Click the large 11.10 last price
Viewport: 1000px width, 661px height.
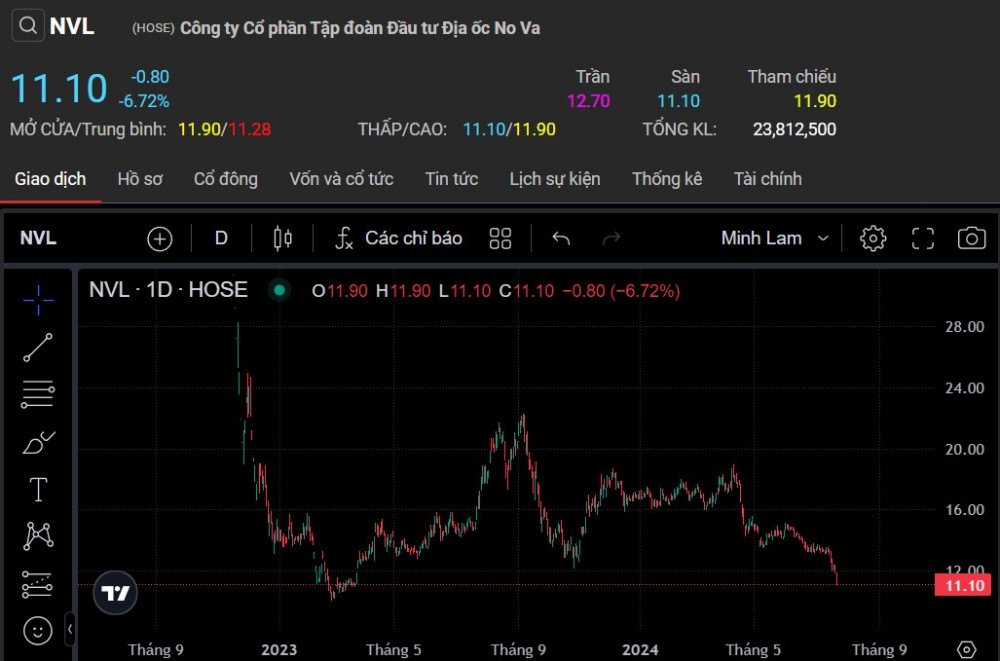pos(59,88)
